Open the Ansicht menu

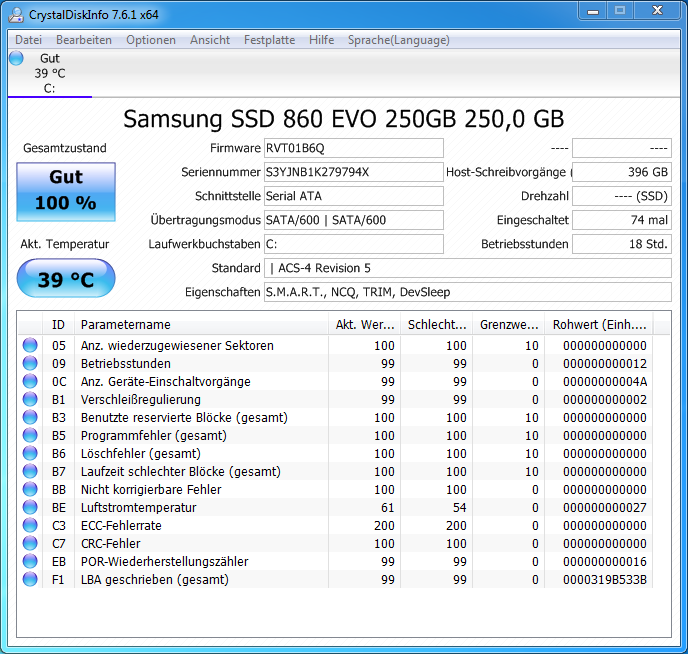pyautogui.click(x=210, y=40)
